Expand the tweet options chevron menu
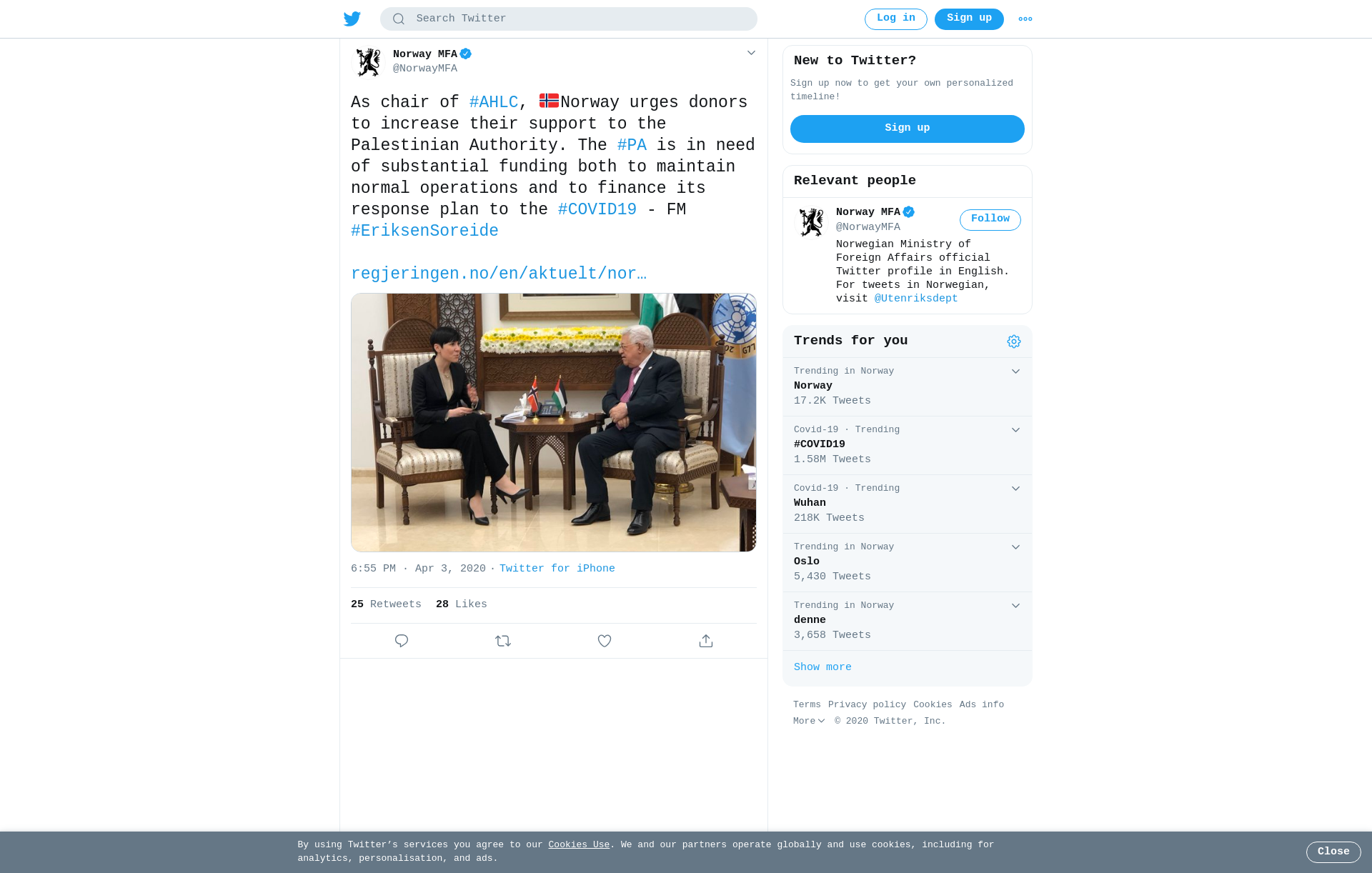1372x873 pixels. point(751,53)
